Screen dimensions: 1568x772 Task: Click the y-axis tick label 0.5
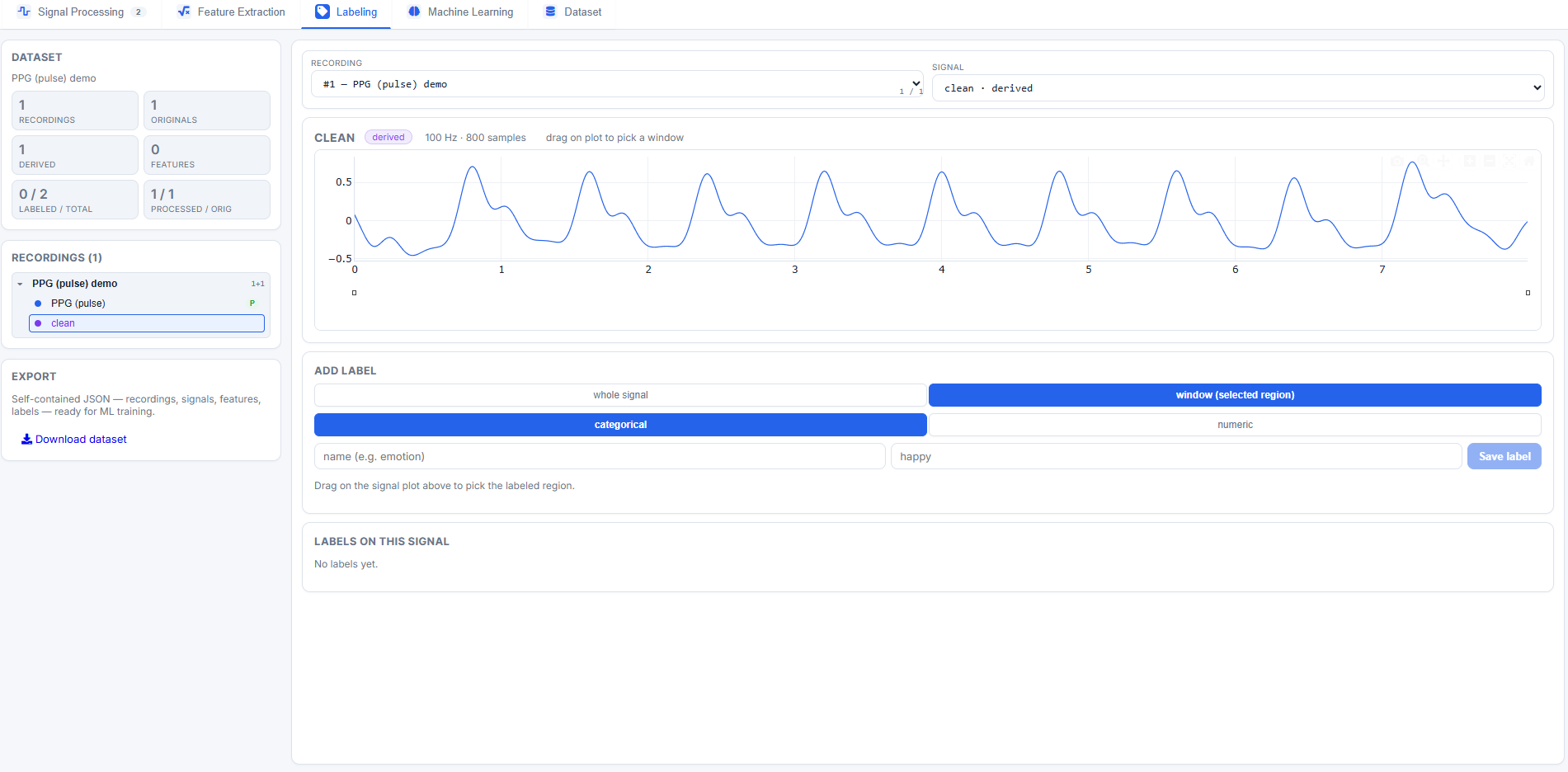click(343, 182)
